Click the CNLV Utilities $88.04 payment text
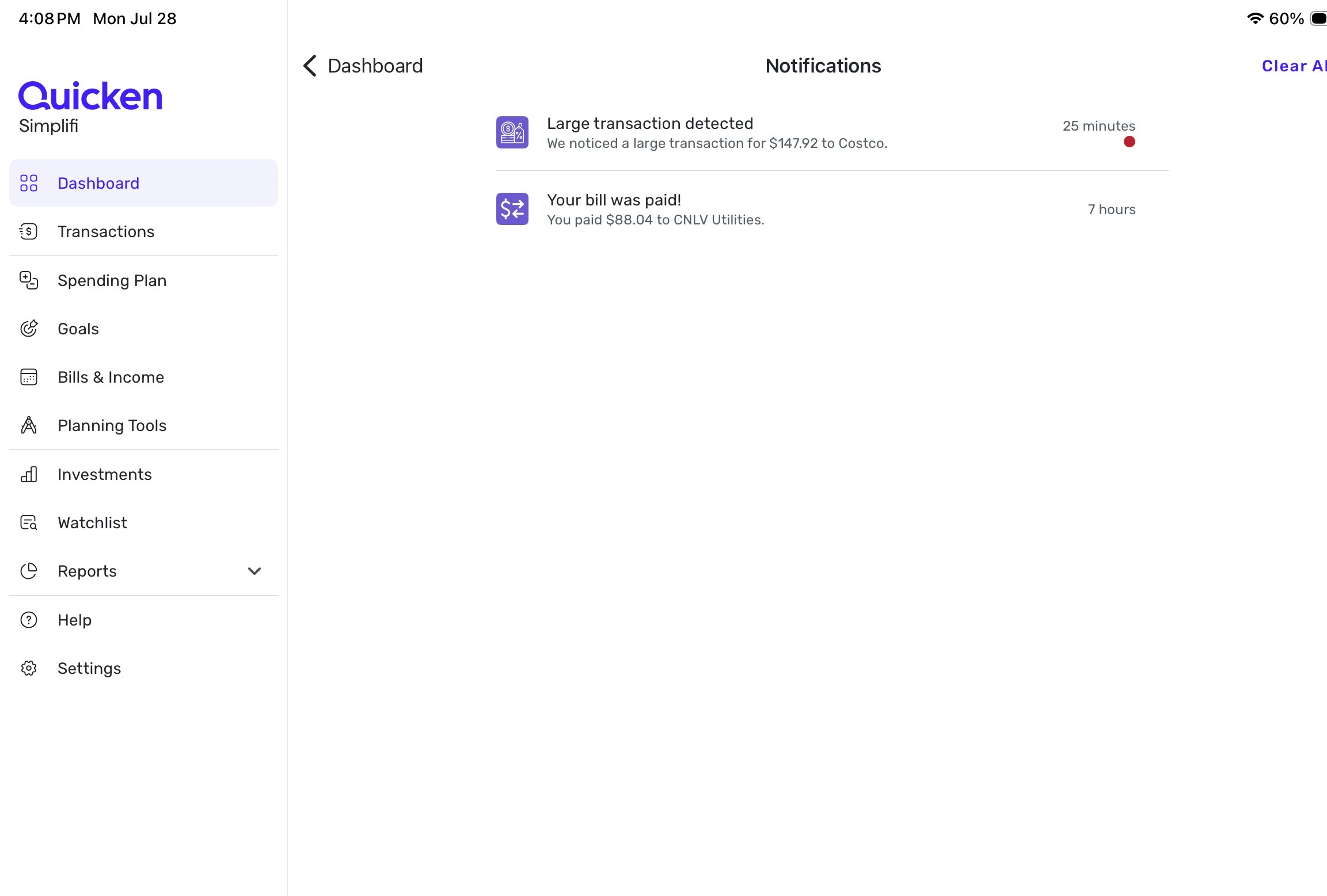This screenshot has width=1327, height=896. coord(655,220)
